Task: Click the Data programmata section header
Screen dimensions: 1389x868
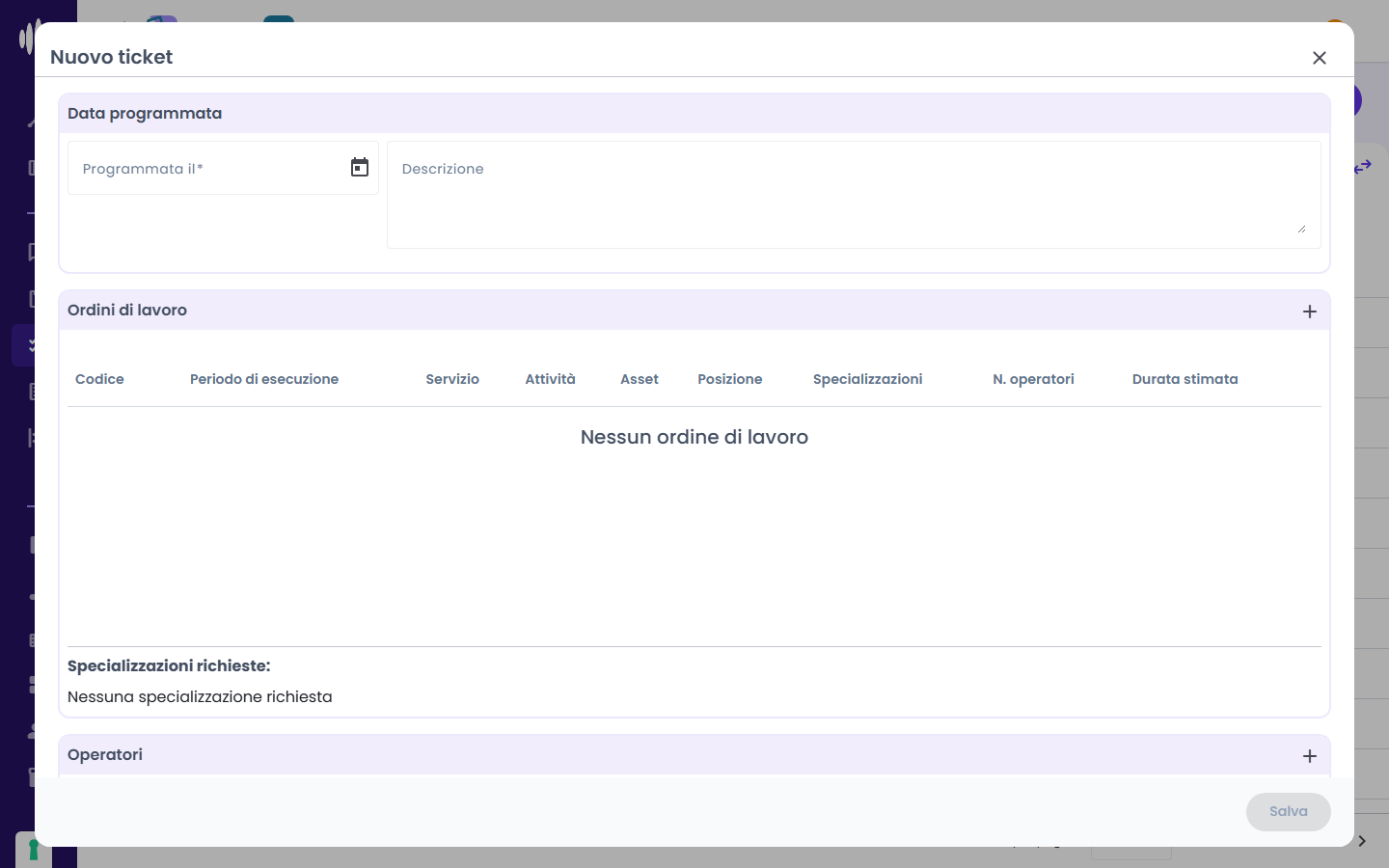Action: 694,114
